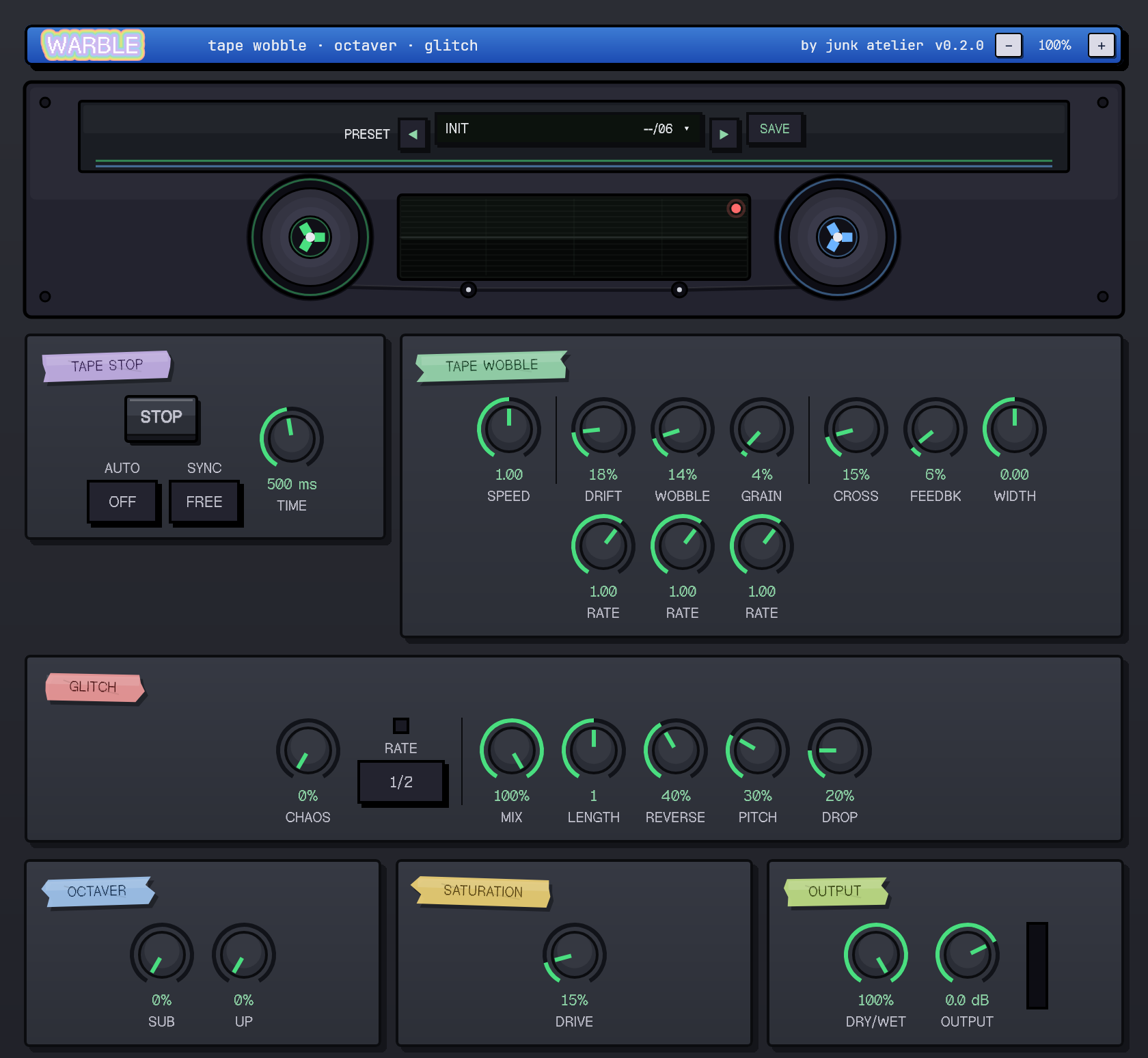Adjust the GRAIN knob
This screenshot has height=1058, width=1148.
[x=762, y=429]
